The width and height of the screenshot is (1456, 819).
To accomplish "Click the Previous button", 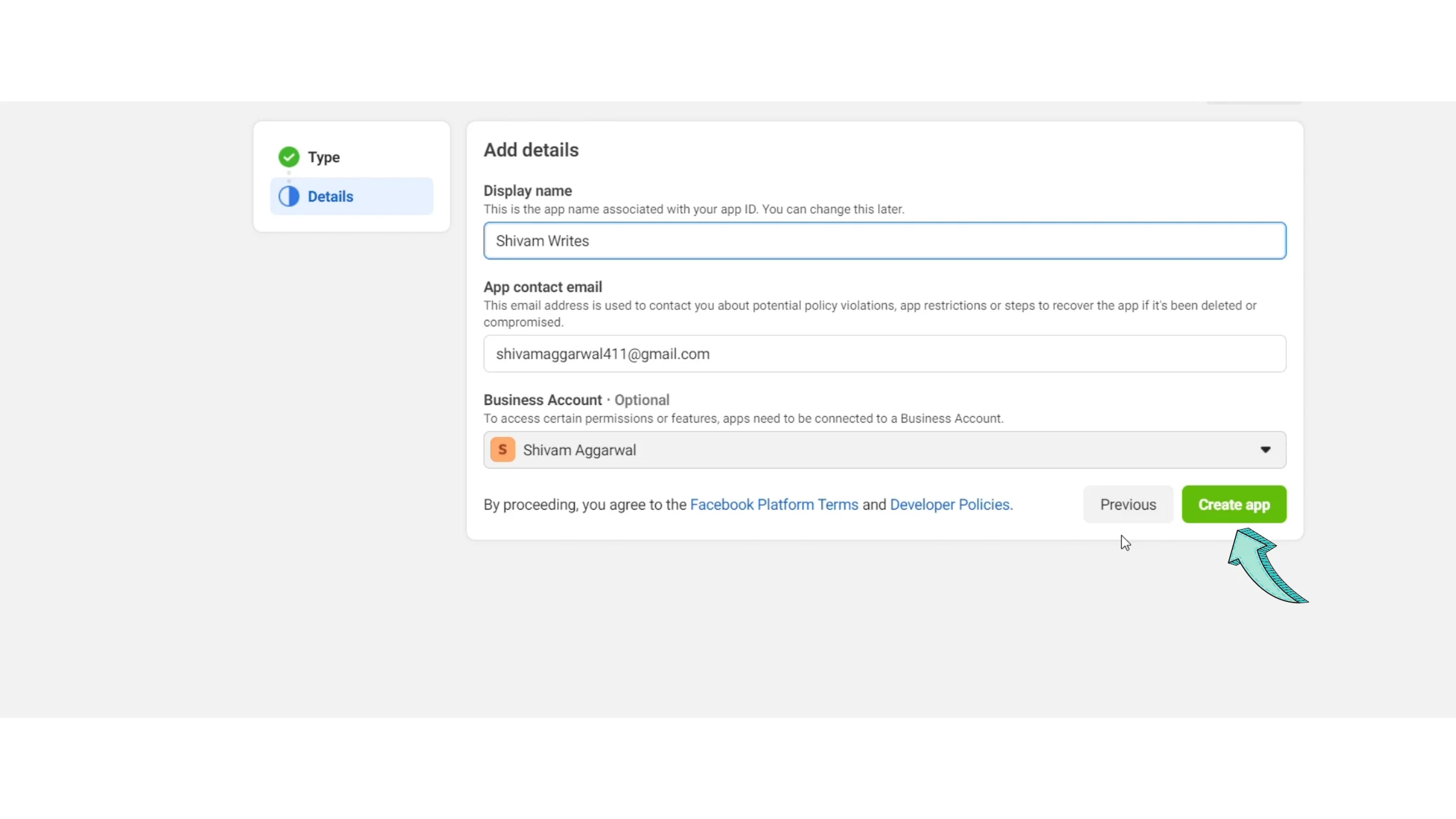I will (1128, 504).
